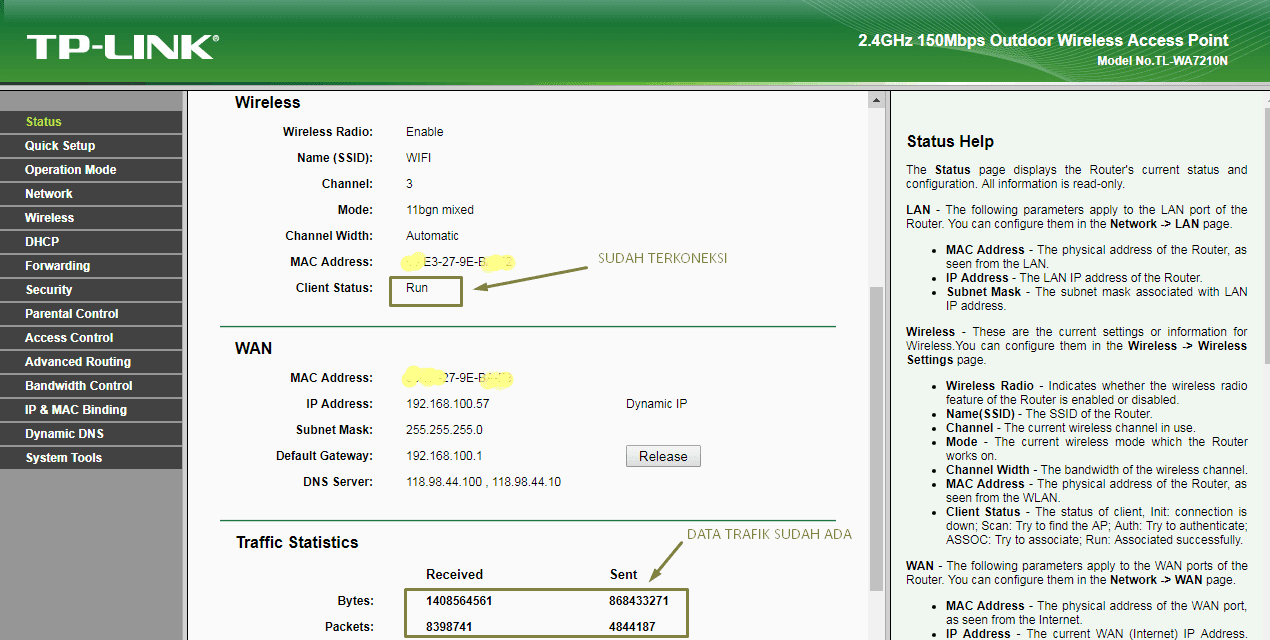Open the Wireless menu
Screen dimensions: 1270x640
pos(91,218)
